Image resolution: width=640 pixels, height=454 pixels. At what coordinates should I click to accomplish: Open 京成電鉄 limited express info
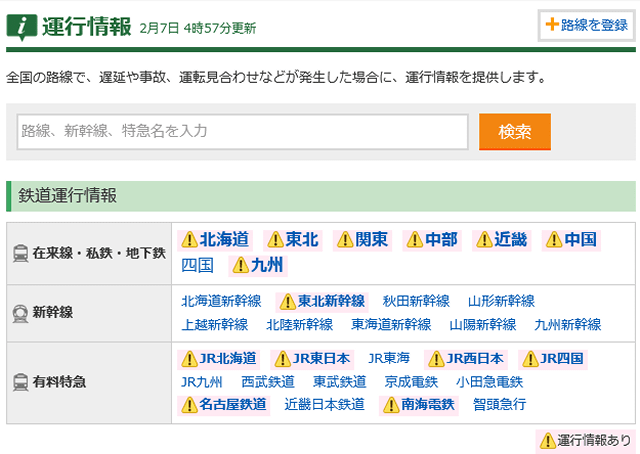coord(411,383)
